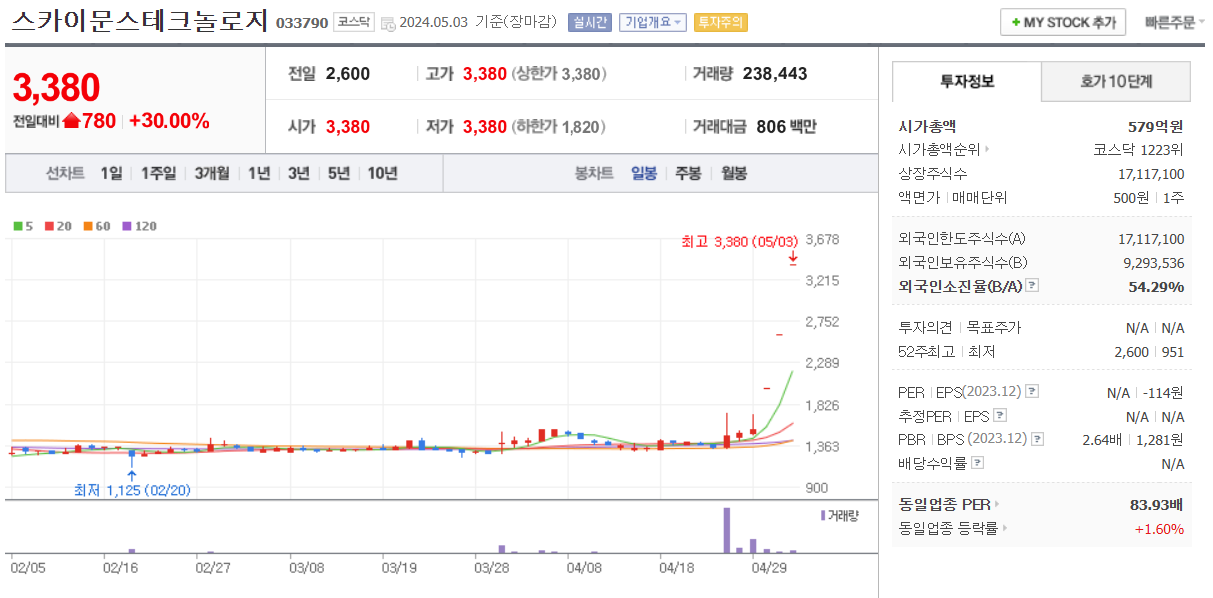Click the 시가총액 value 579억원
The height and width of the screenshot is (598, 1213).
(x=1155, y=127)
